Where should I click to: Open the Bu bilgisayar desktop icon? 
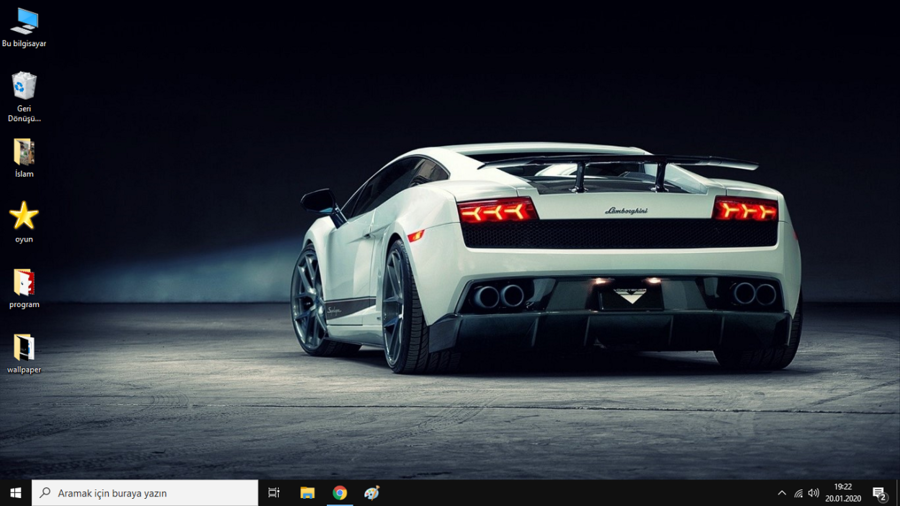coord(24,22)
